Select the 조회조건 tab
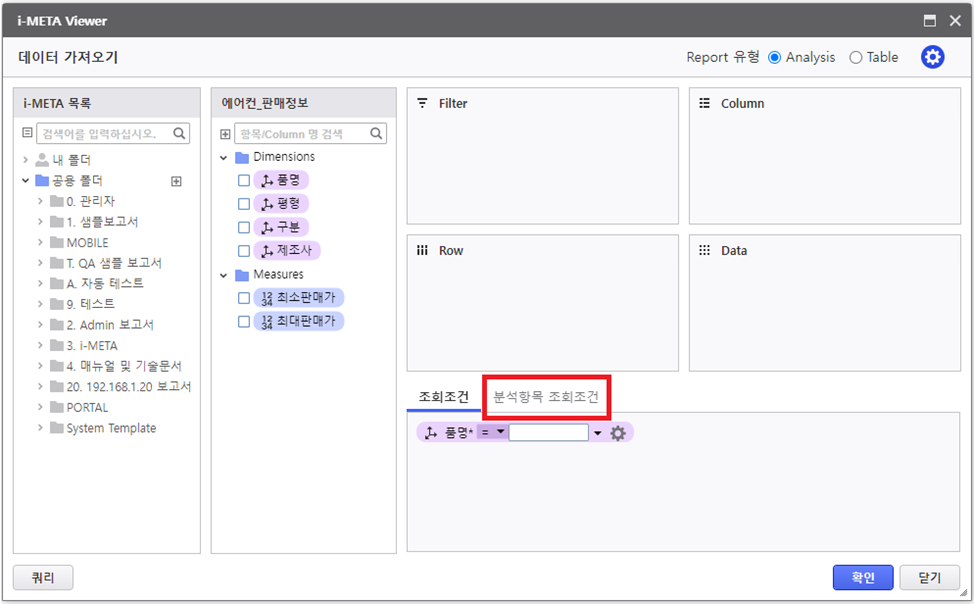This screenshot has width=974, height=604. pyautogui.click(x=443, y=397)
